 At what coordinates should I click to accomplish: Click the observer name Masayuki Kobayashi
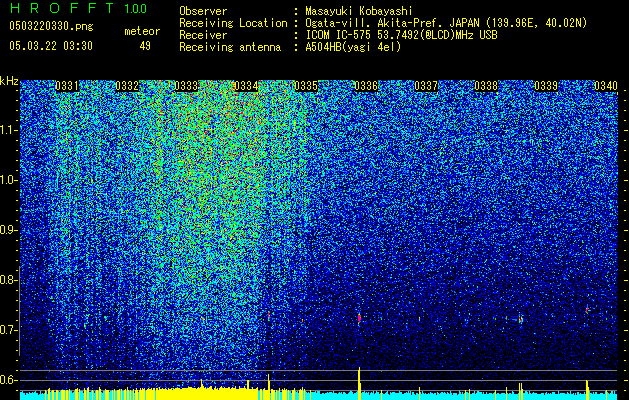(359, 11)
